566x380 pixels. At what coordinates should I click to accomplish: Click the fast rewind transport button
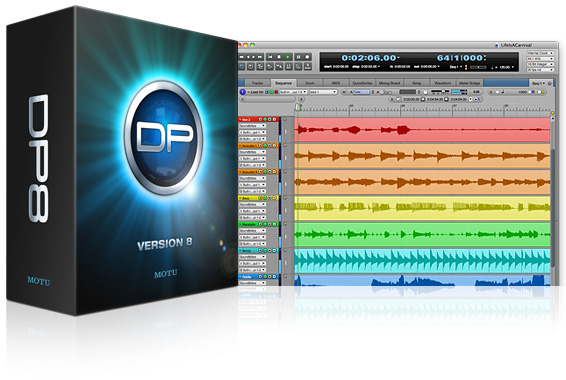click(x=241, y=57)
